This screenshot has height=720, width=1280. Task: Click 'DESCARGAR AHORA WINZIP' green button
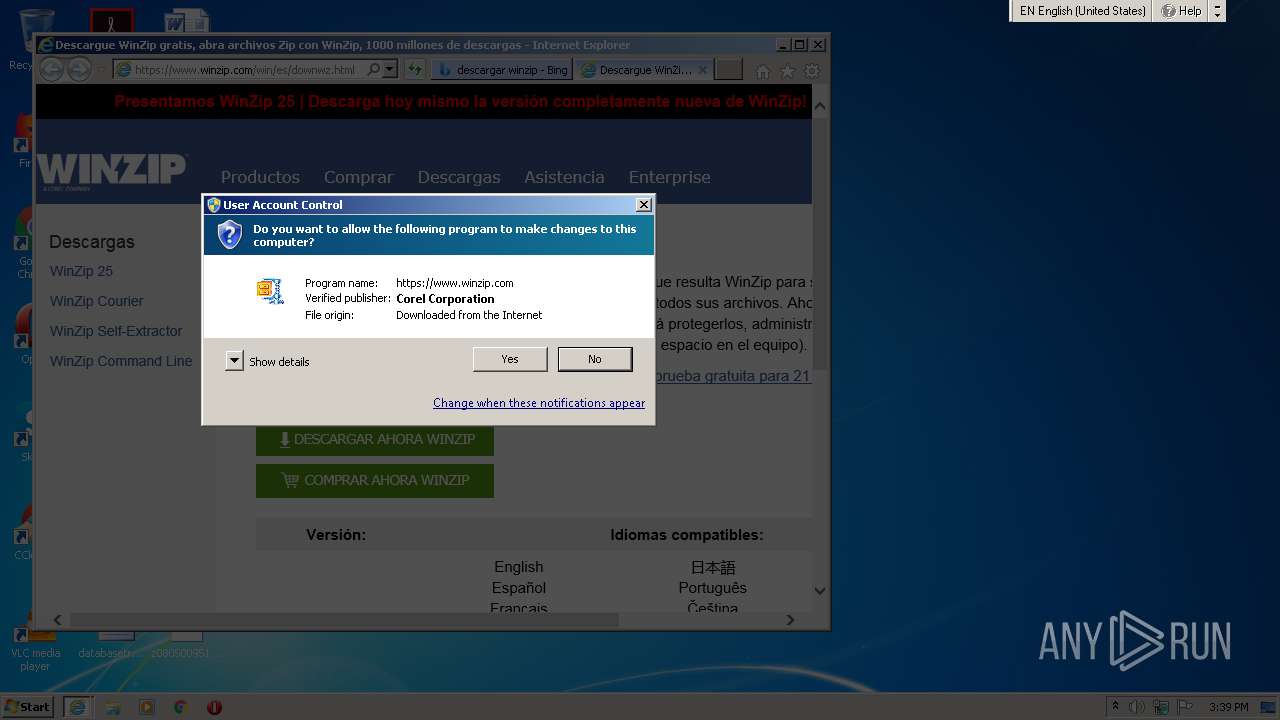375,439
